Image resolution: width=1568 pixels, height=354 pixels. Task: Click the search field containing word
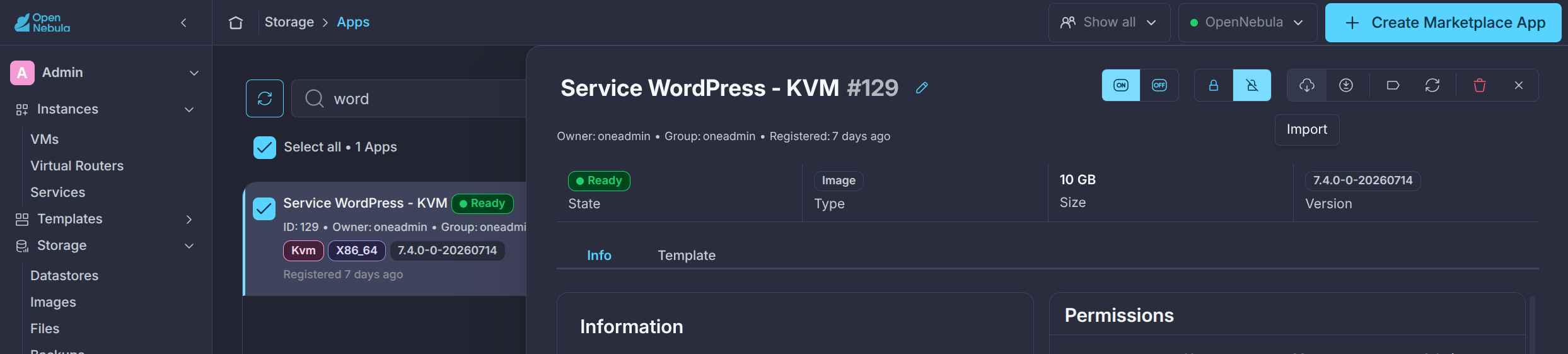tap(409, 98)
